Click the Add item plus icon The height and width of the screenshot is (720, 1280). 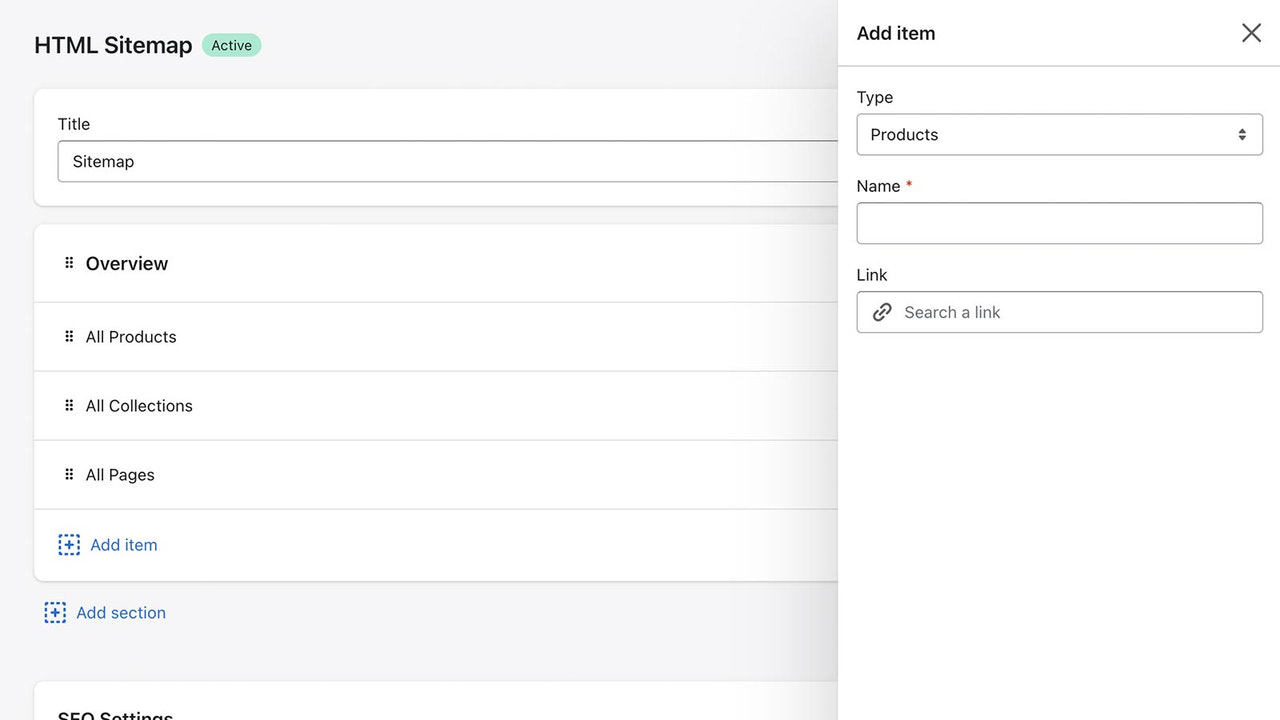coord(68,544)
